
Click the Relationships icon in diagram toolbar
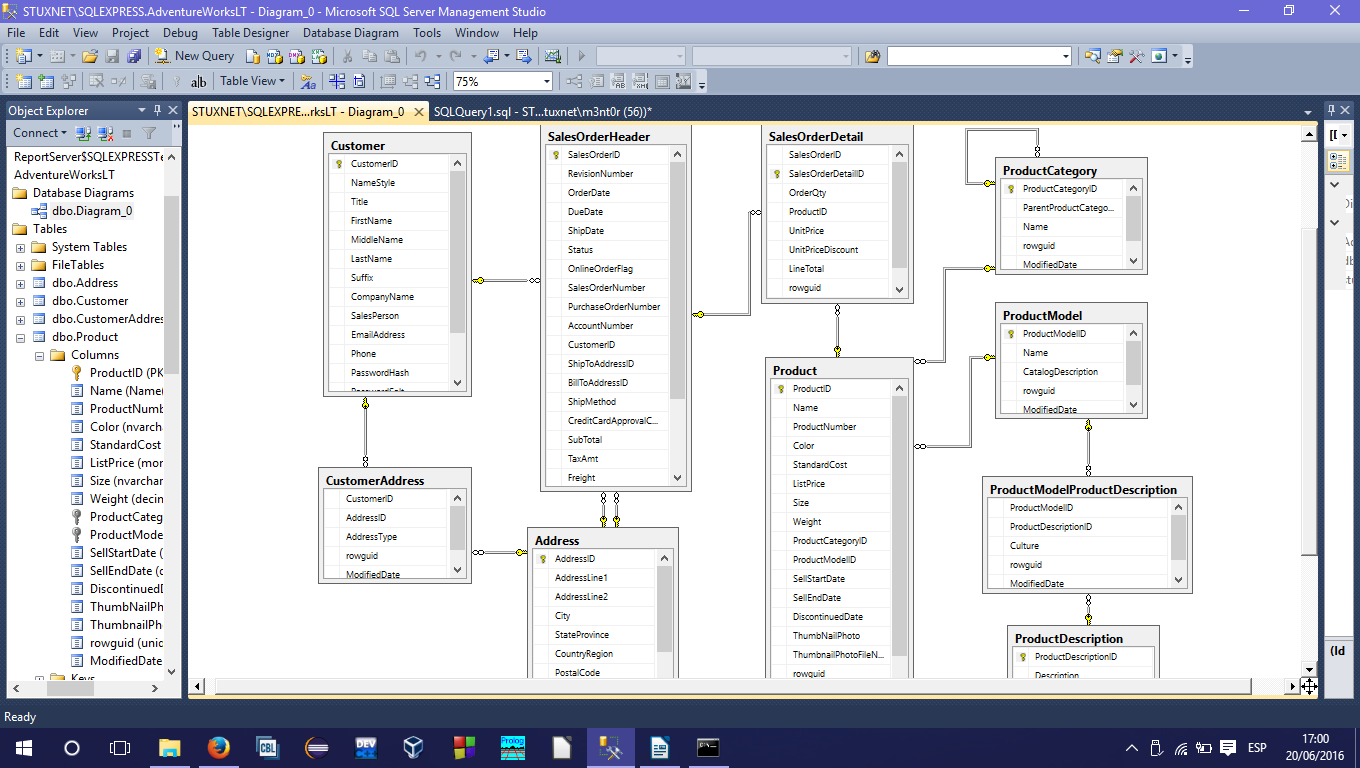click(574, 81)
